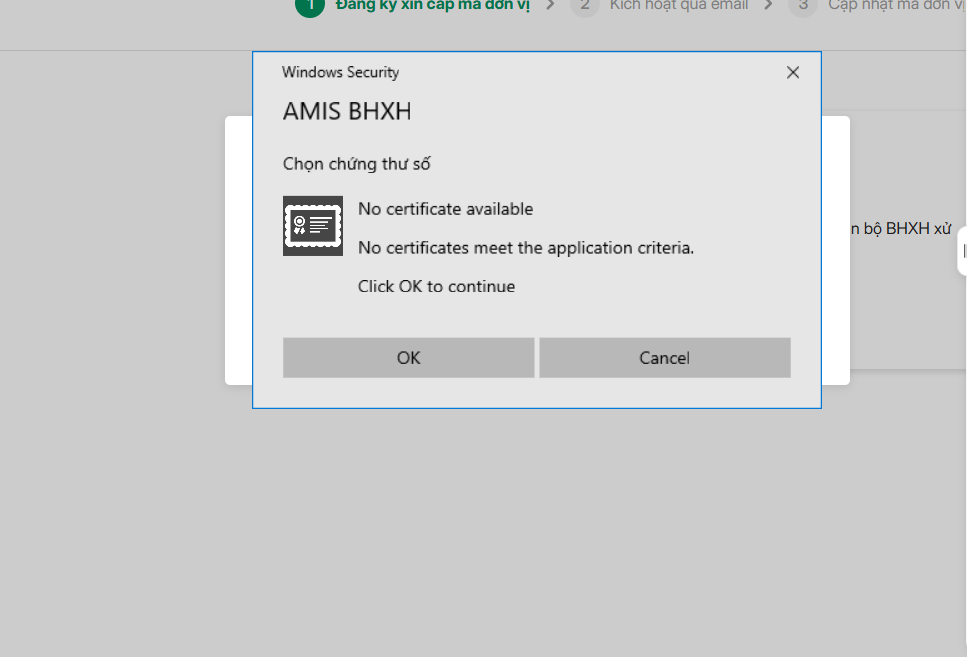Click the chevron arrow after step 1
The image size is (967, 657).
(550, 5)
